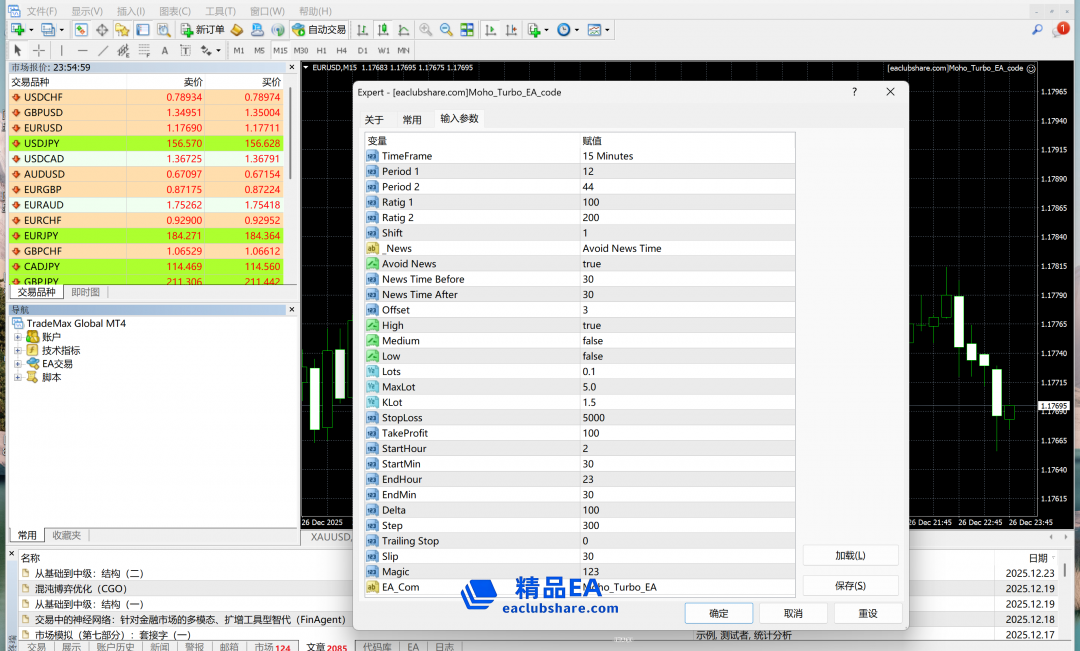The width and height of the screenshot is (1080, 651).
Task: Click the search magnifier at top right
Action: click(1037, 30)
